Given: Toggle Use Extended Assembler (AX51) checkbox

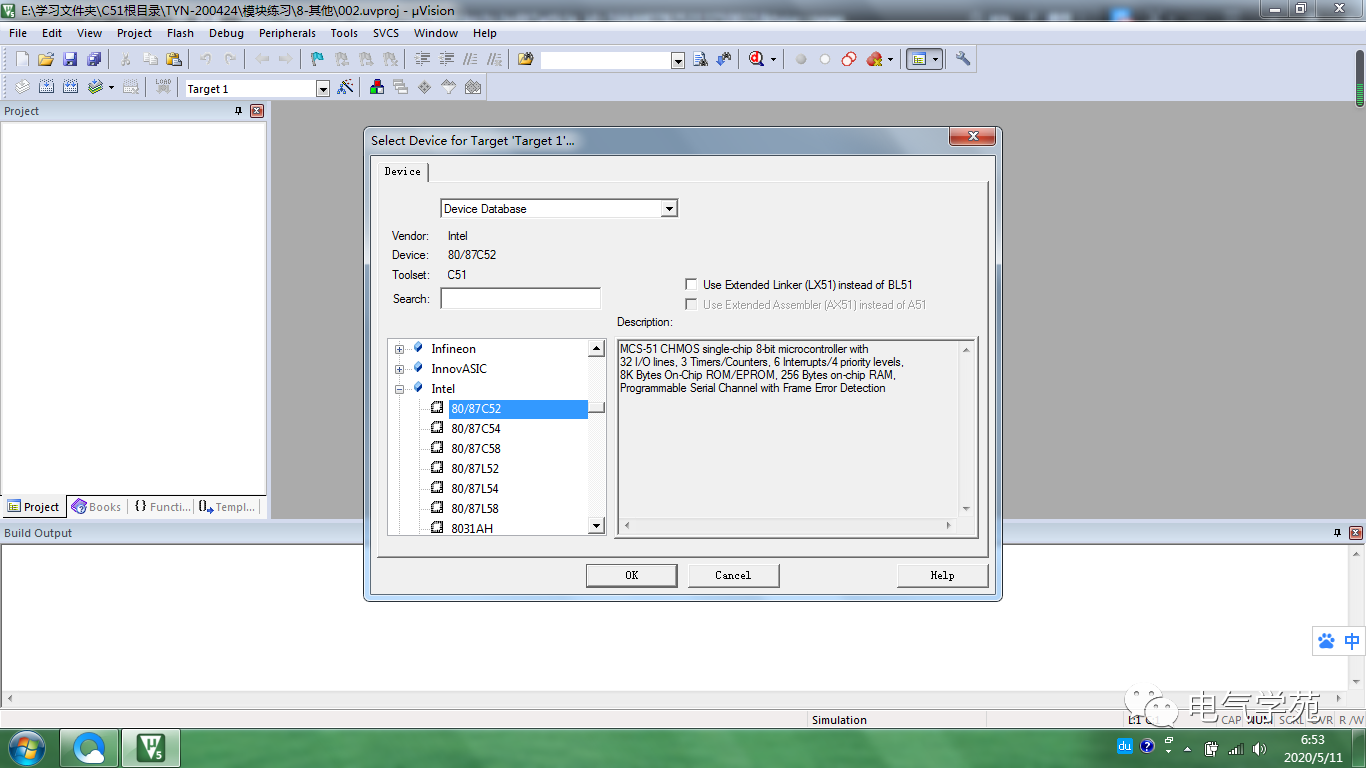Looking at the screenshot, I should [x=691, y=305].
